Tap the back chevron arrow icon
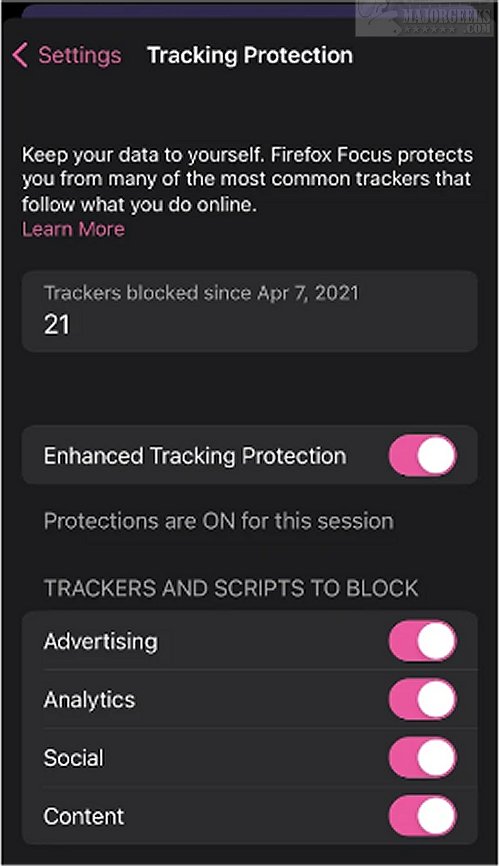Image resolution: width=500 pixels, height=866 pixels. point(20,55)
